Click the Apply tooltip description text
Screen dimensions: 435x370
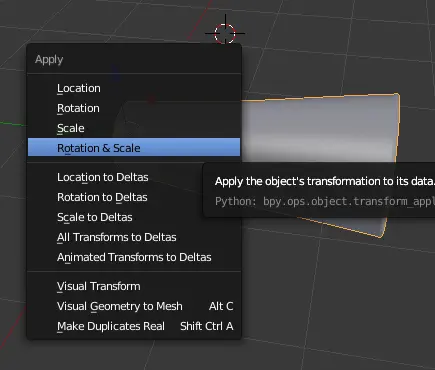[x=325, y=181]
